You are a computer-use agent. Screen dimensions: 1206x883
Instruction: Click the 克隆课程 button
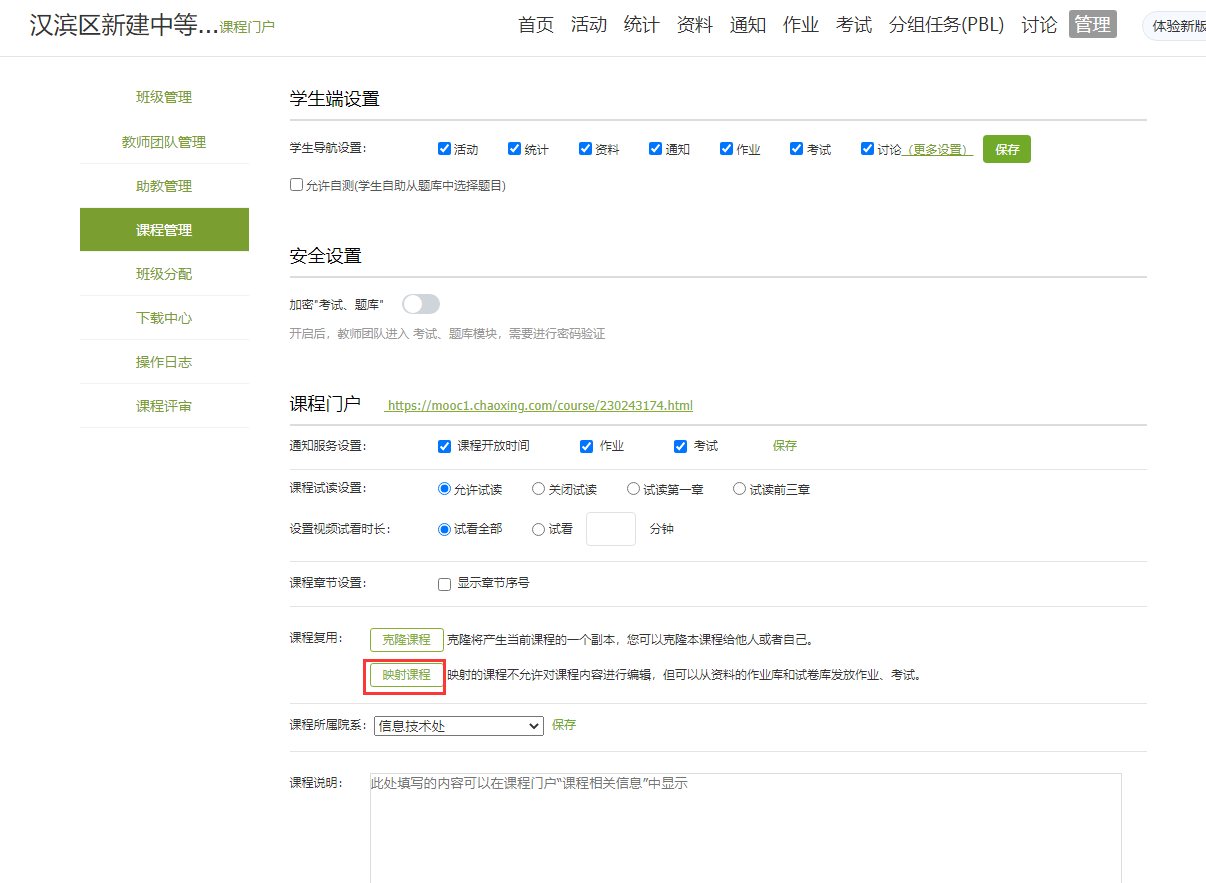(407, 640)
